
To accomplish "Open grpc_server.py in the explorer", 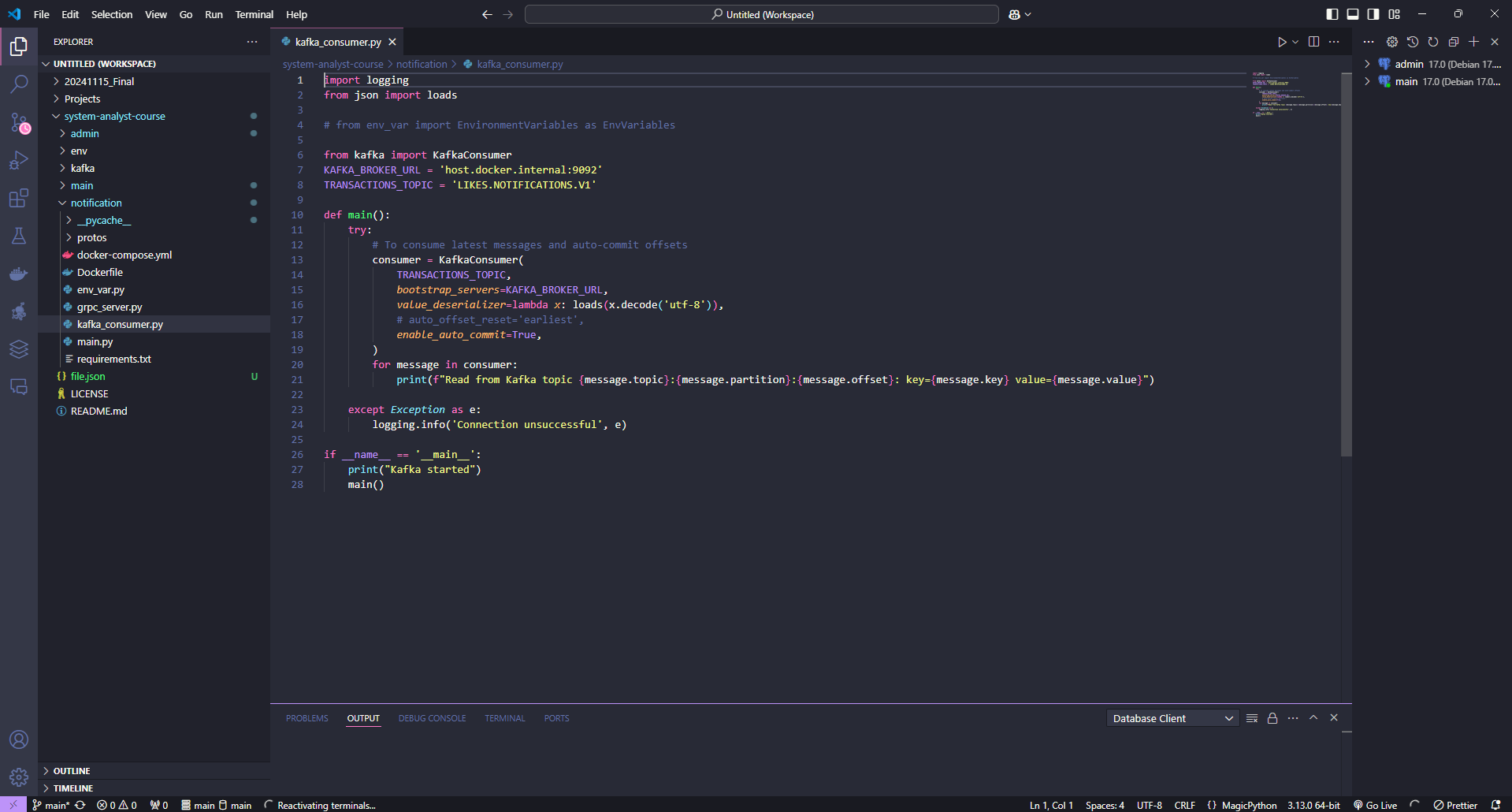I will pos(110,307).
